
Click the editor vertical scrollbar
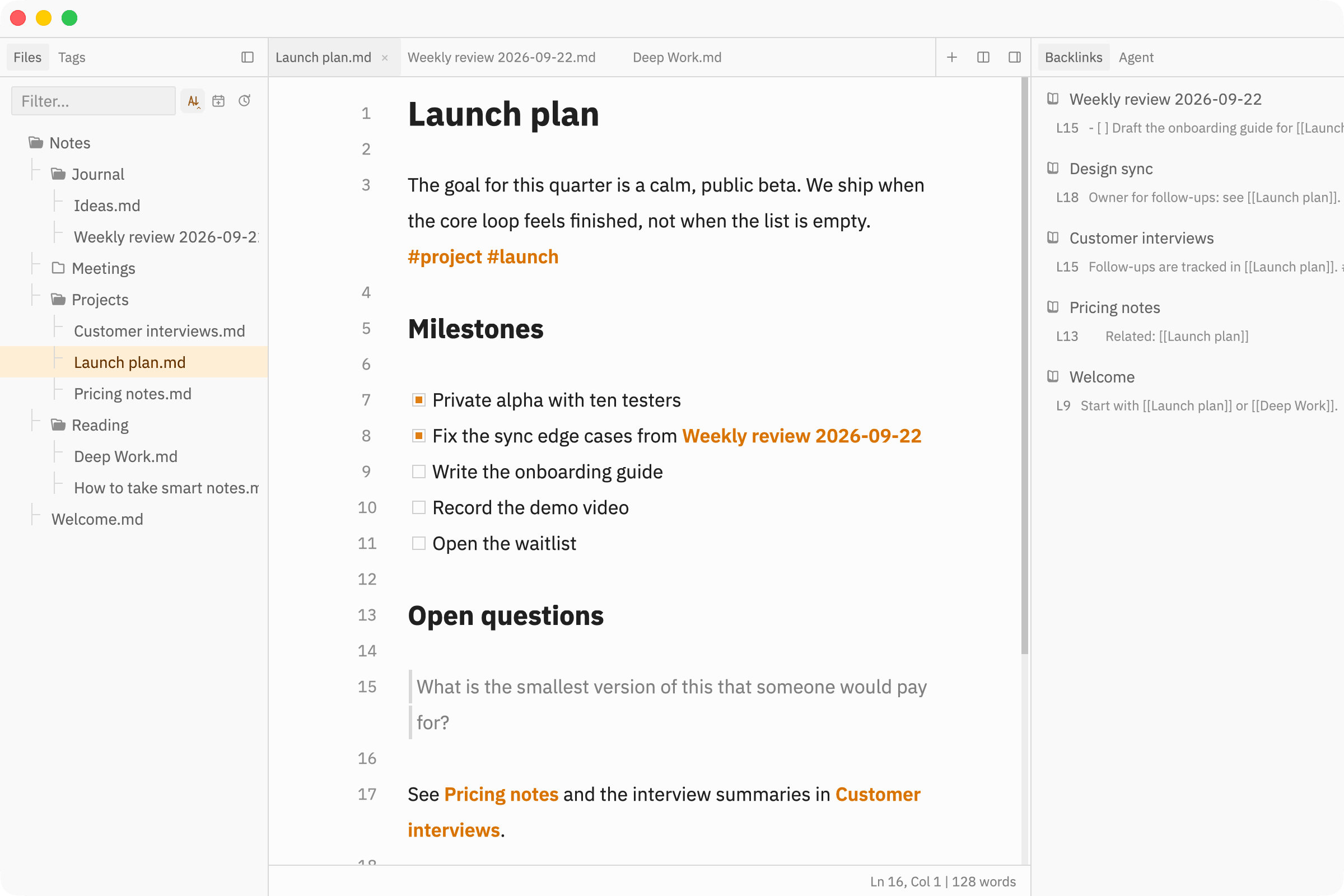click(x=1025, y=366)
